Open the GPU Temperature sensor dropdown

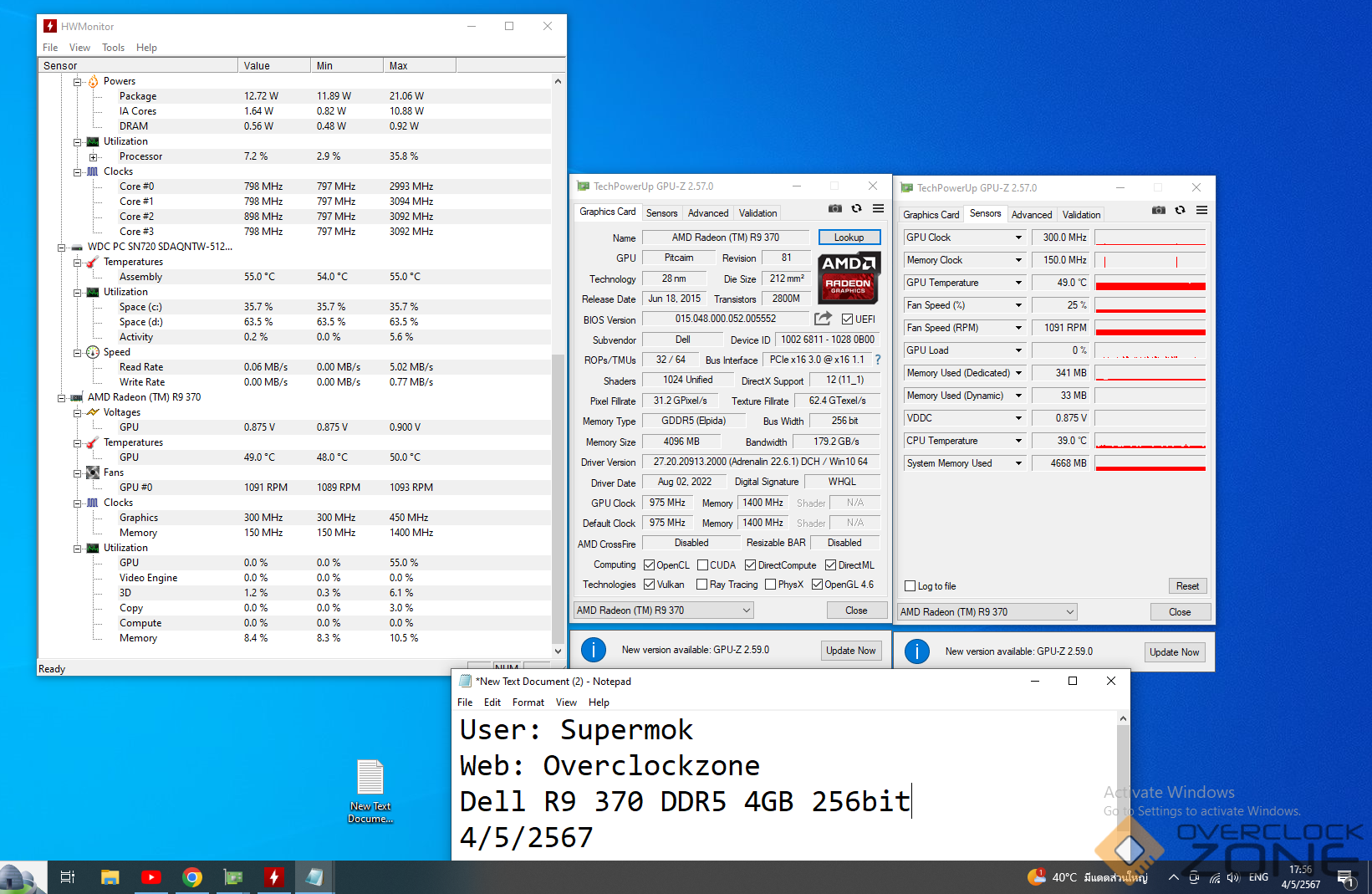click(1018, 283)
